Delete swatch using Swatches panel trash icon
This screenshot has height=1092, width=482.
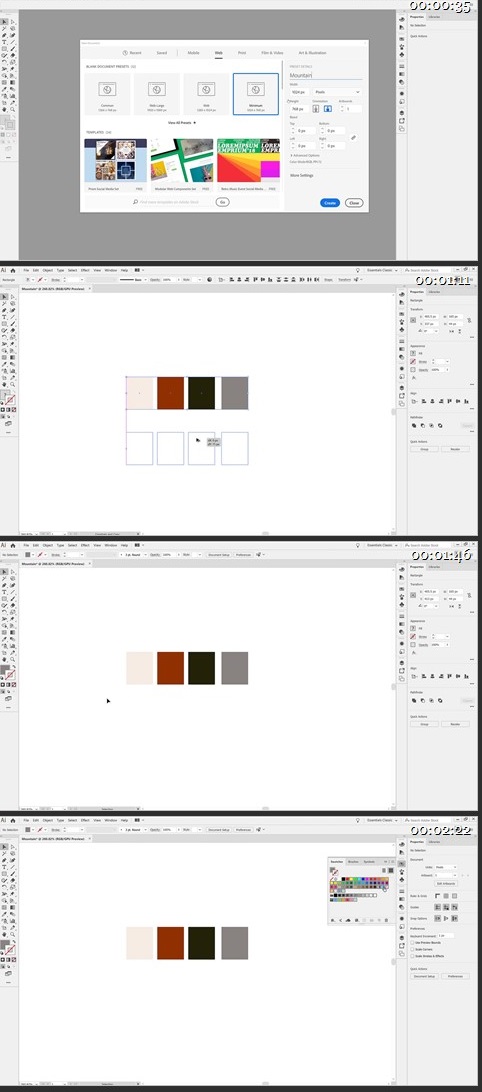[387, 920]
